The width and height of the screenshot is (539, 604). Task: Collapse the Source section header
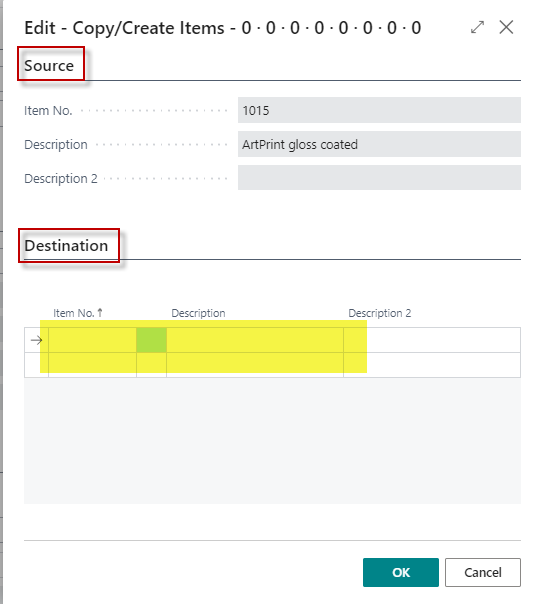[x=49, y=65]
